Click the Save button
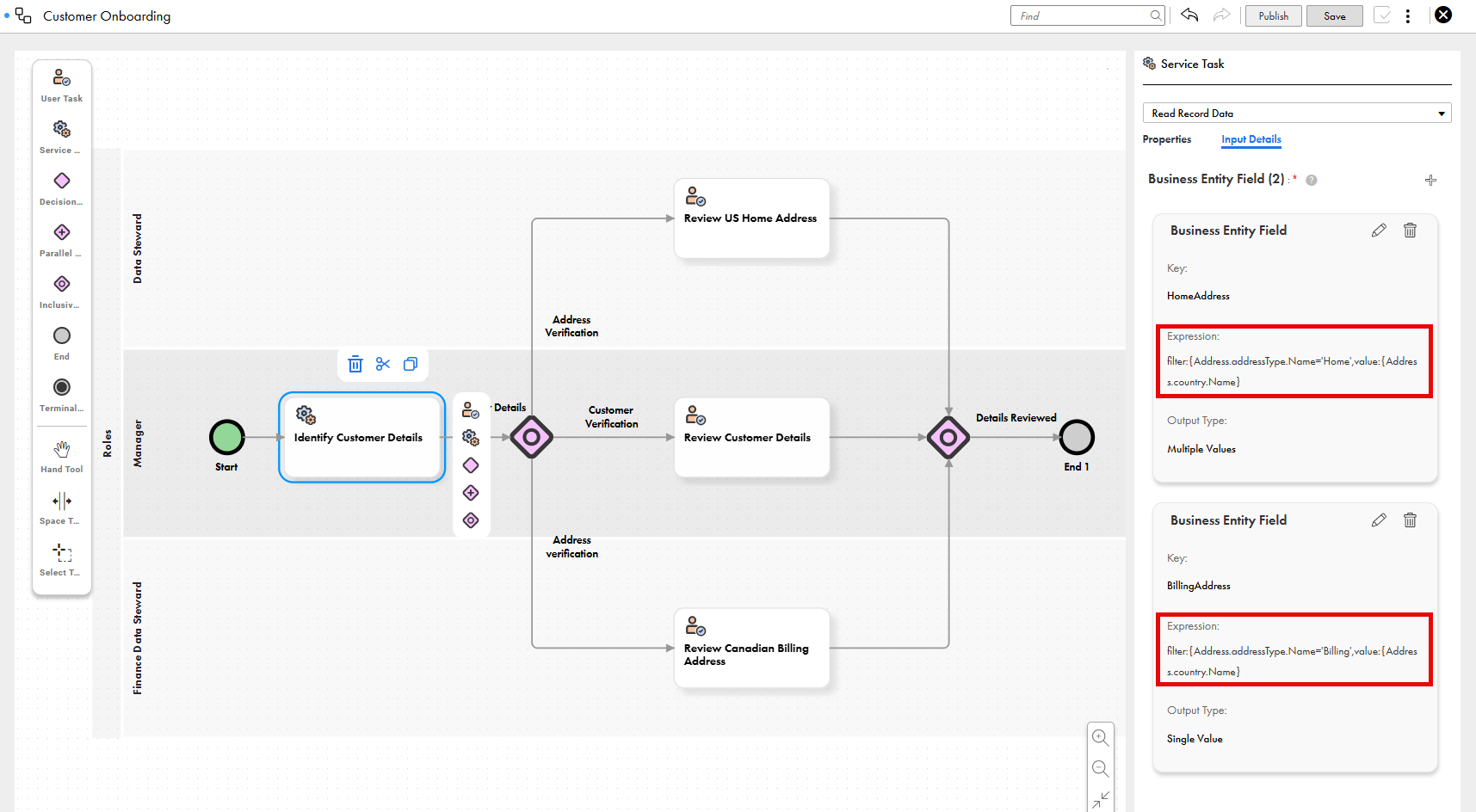Screen dimensions: 1476x812 coord(1335,15)
